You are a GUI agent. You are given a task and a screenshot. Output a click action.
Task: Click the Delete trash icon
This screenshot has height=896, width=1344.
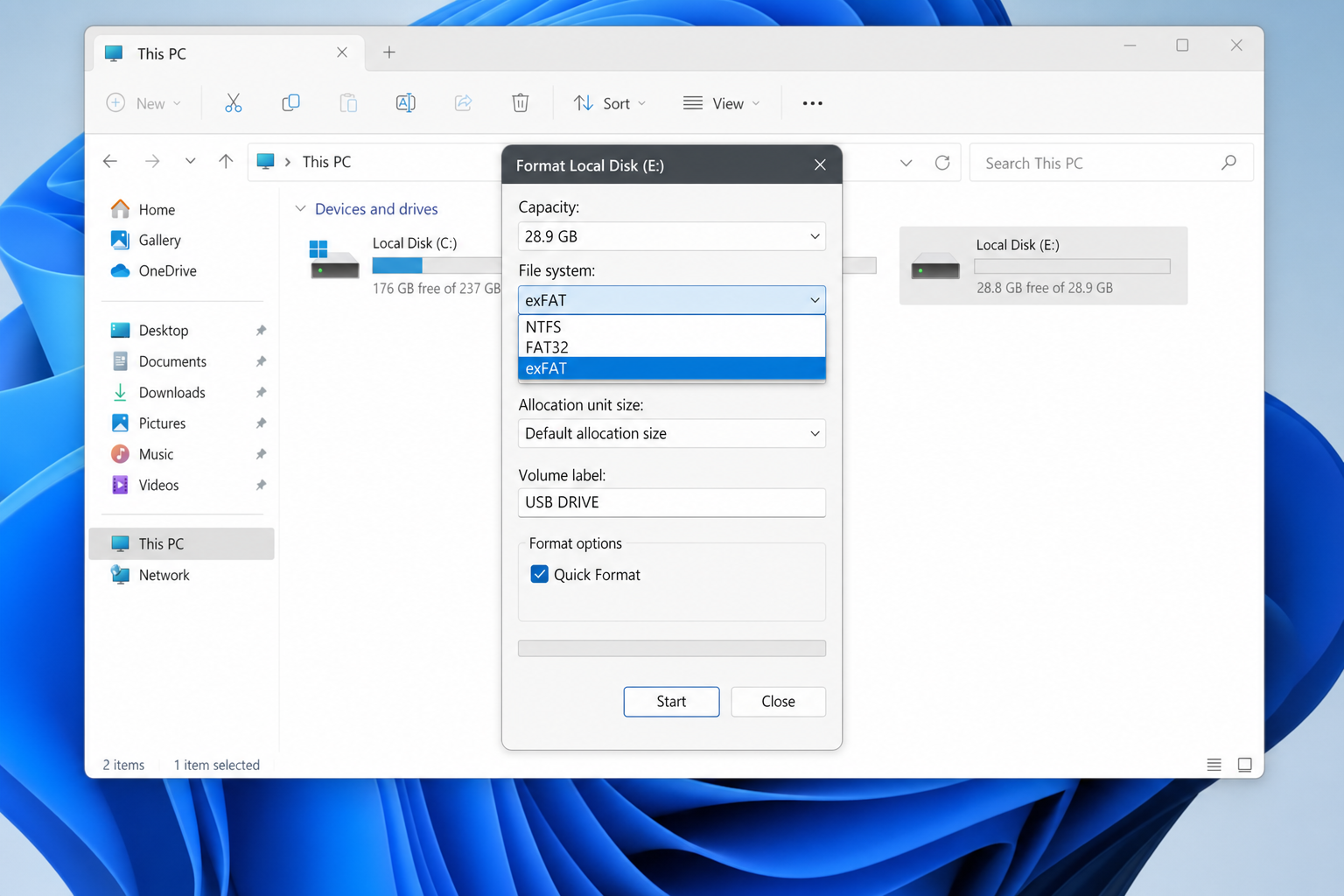click(520, 103)
